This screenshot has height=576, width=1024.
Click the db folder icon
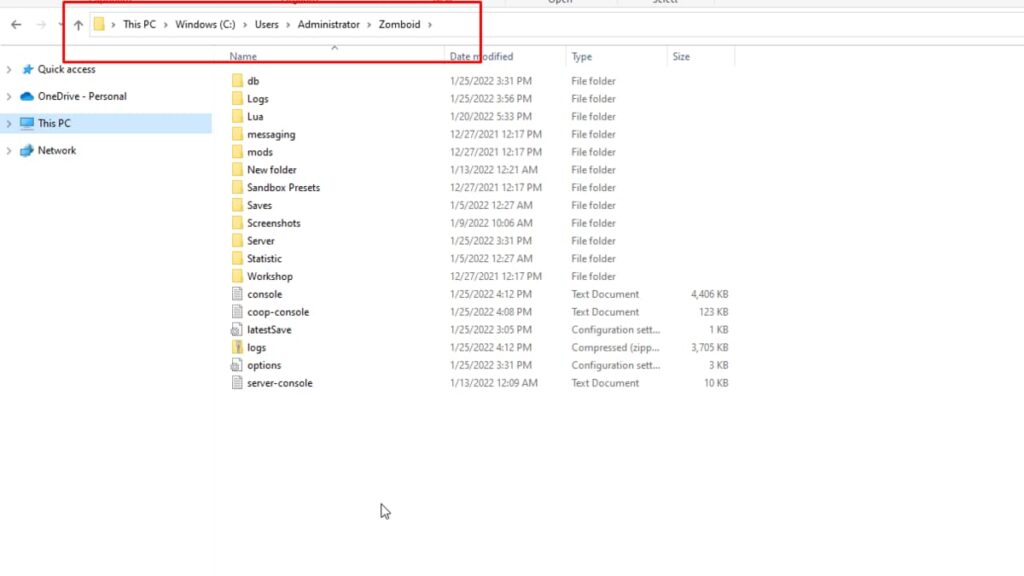tap(237, 81)
